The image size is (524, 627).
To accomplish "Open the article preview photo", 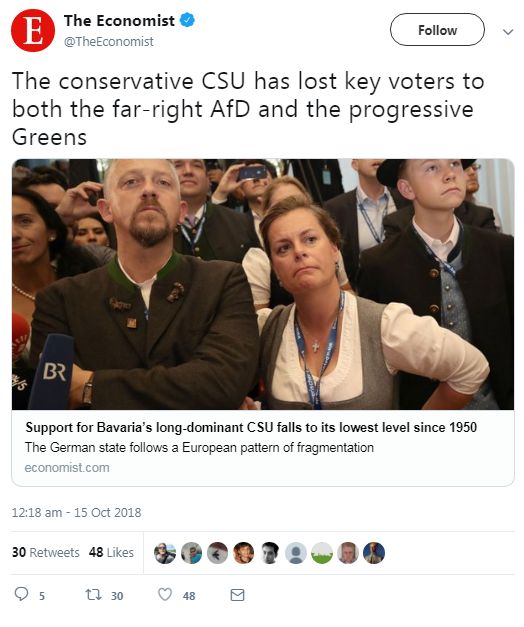I will 263,284.
